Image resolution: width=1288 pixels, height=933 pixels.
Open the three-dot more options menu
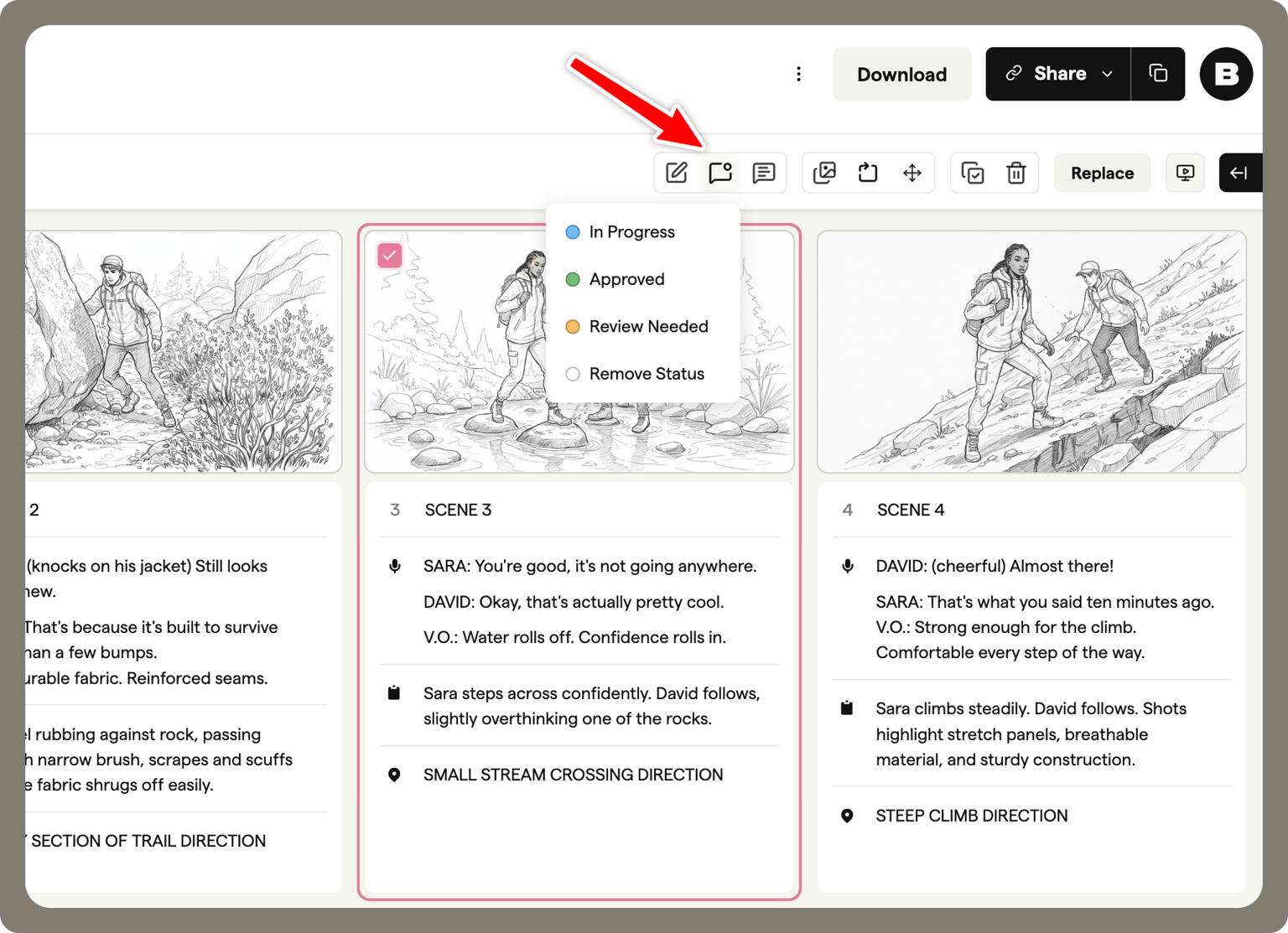(798, 74)
